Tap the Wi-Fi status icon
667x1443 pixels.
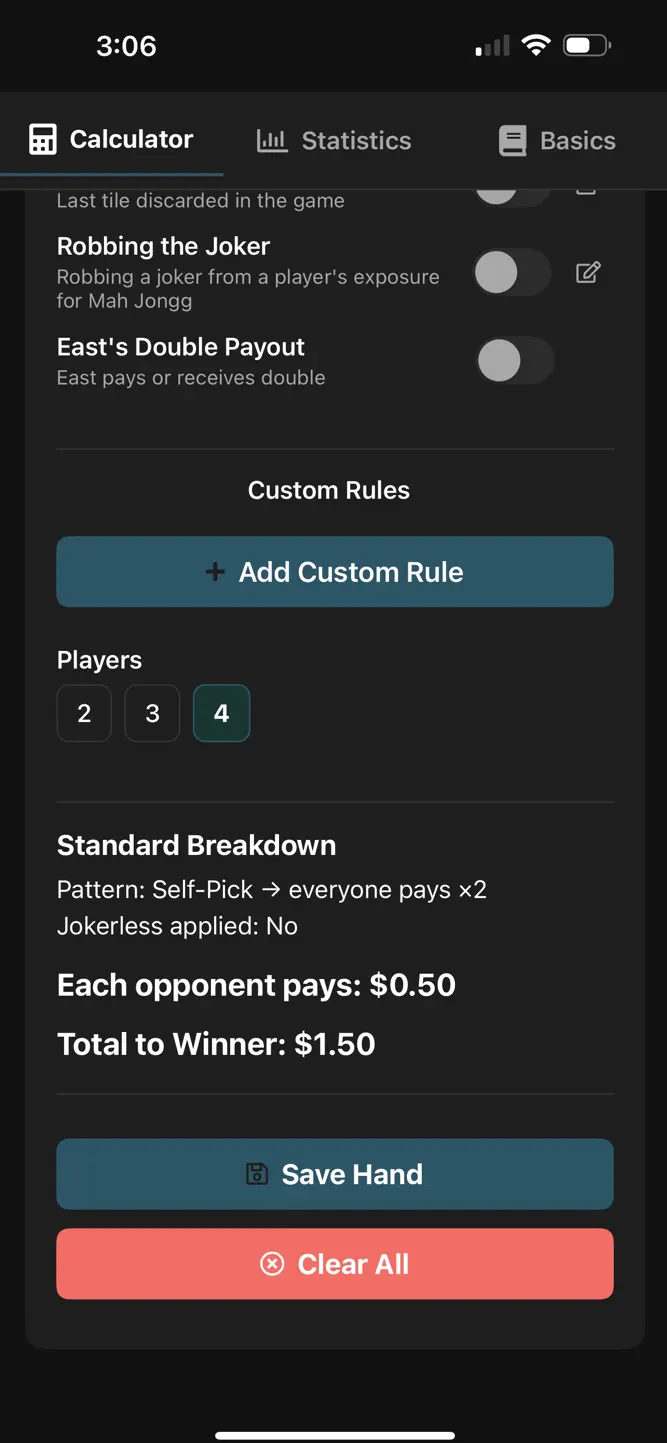click(x=536, y=45)
